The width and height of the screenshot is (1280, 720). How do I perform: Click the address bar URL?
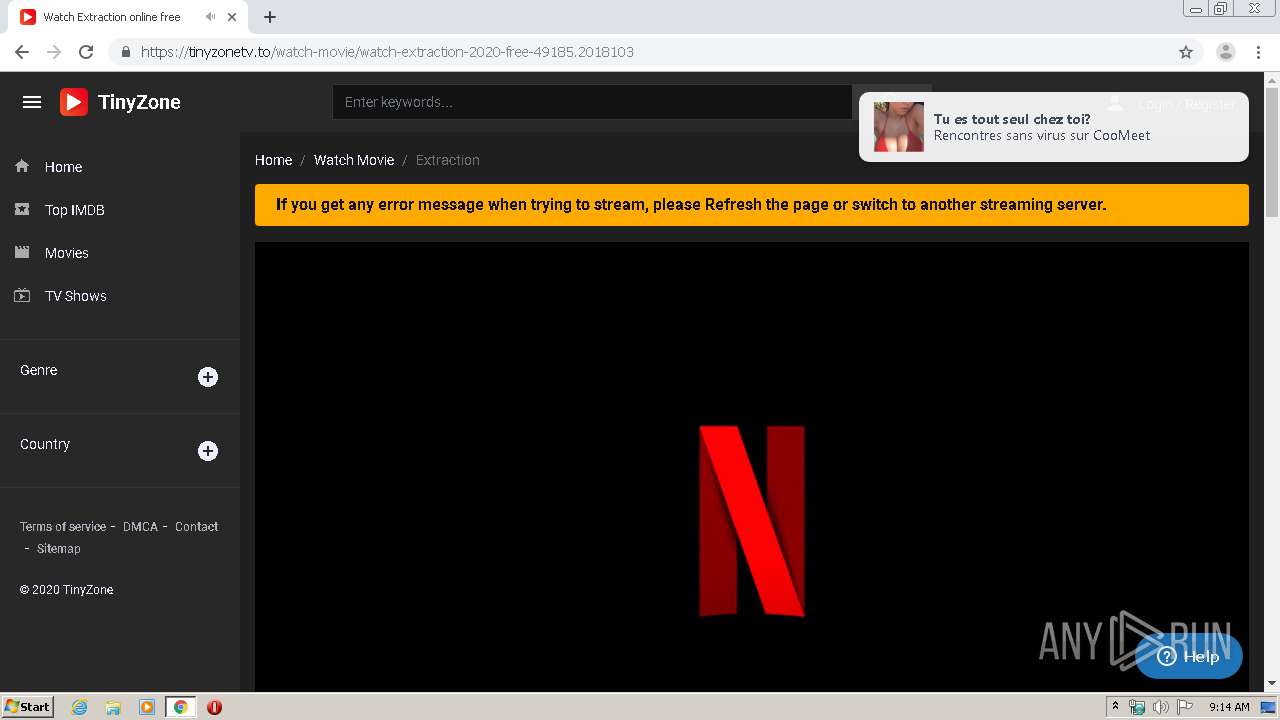pos(387,52)
